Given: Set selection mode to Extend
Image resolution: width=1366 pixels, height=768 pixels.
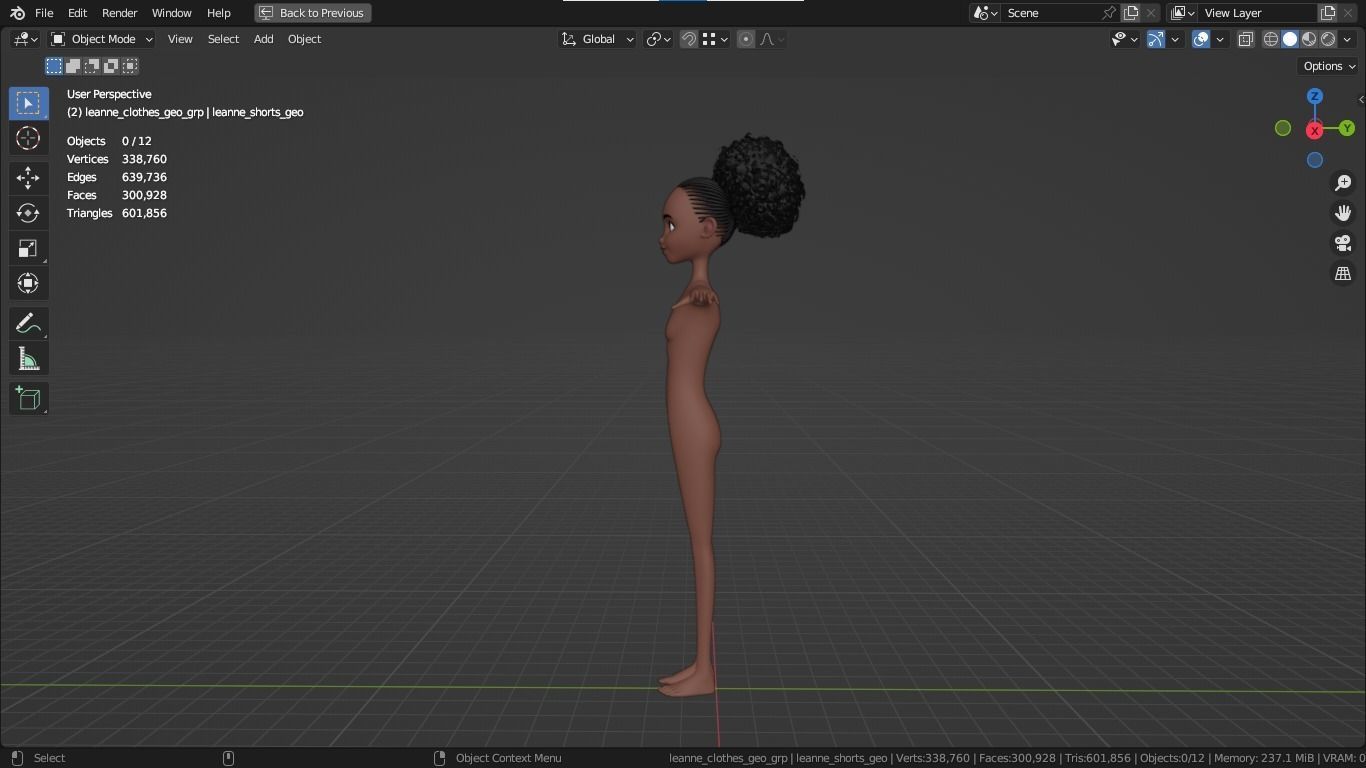Looking at the screenshot, I should click(x=73, y=66).
